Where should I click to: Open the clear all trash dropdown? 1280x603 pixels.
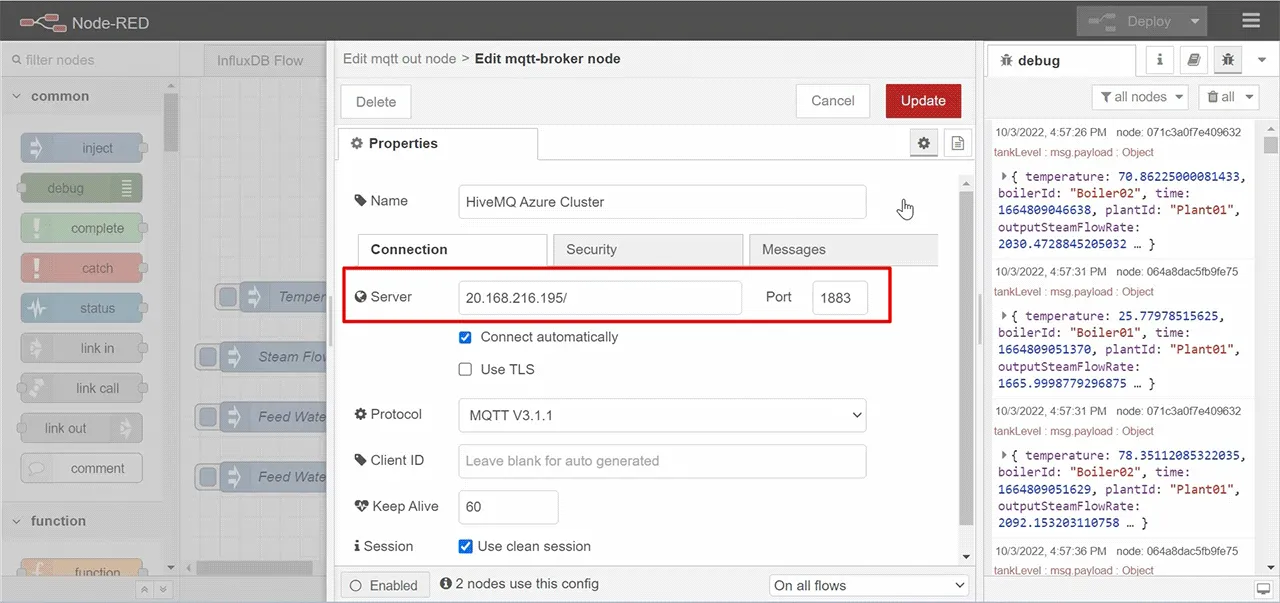click(x=1227, y=97)
